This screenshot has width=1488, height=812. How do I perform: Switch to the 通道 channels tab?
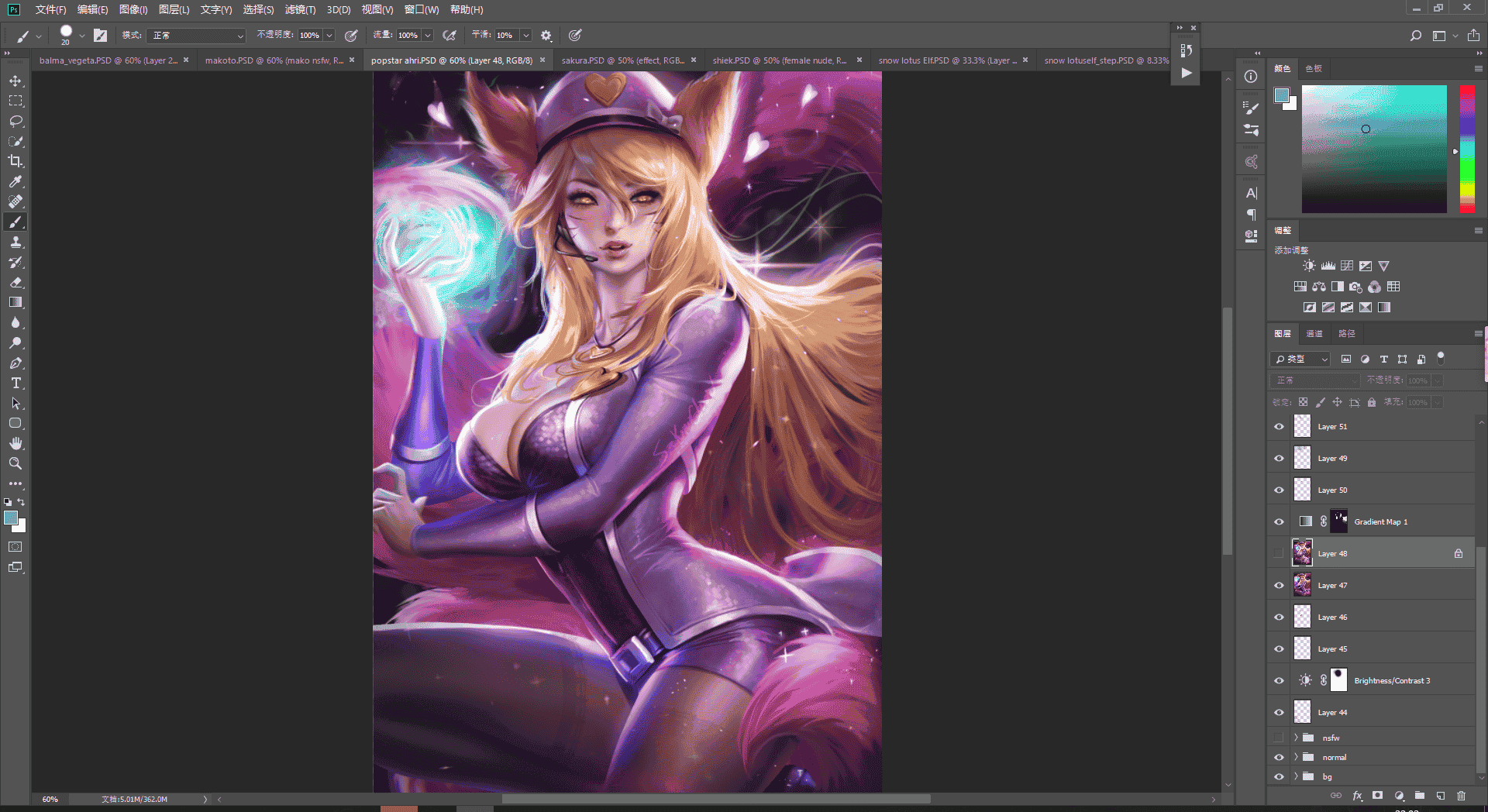coord(1314,333)
